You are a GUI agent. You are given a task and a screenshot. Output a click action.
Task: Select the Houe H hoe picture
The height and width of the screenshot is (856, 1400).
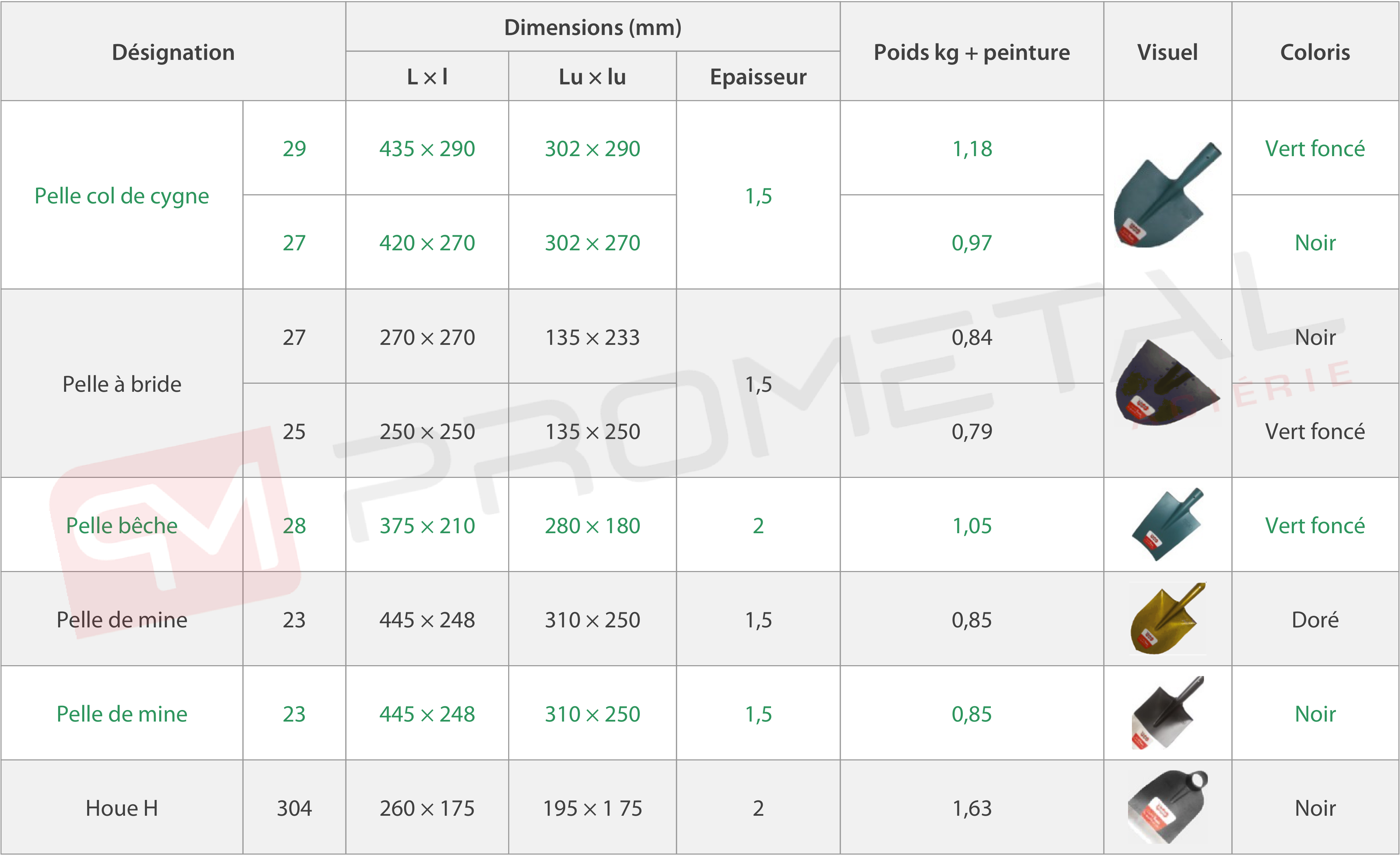coord(1167,807)
